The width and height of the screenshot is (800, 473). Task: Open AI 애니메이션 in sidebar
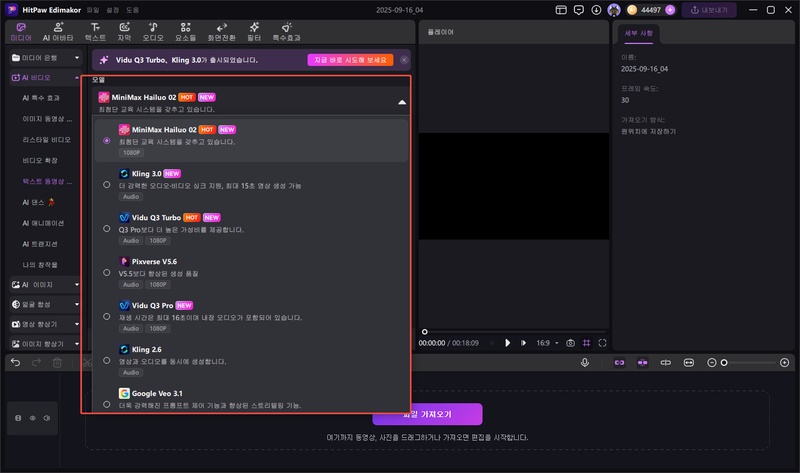click(43, 223)
